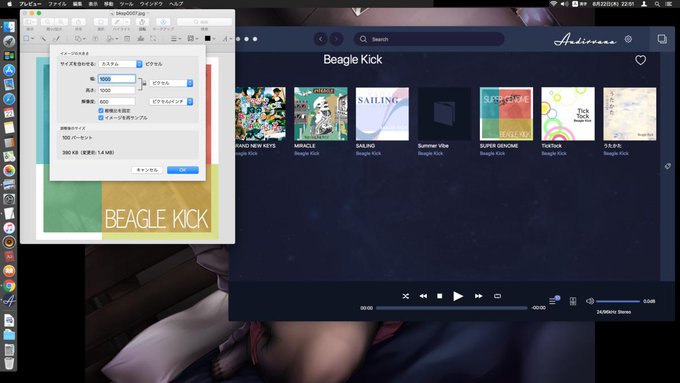This screenshot has width=680, height=383.
Task: Open the MIRACLE album cover
Action: click(321, 114)
